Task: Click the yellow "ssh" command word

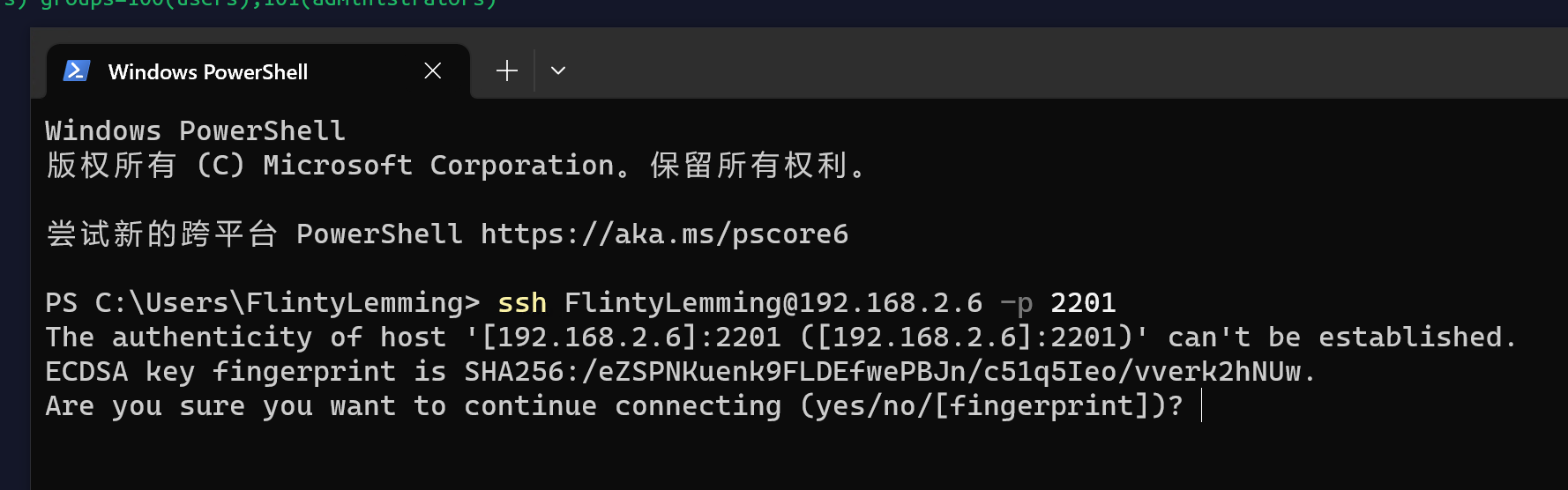Action: pos(522,303)
